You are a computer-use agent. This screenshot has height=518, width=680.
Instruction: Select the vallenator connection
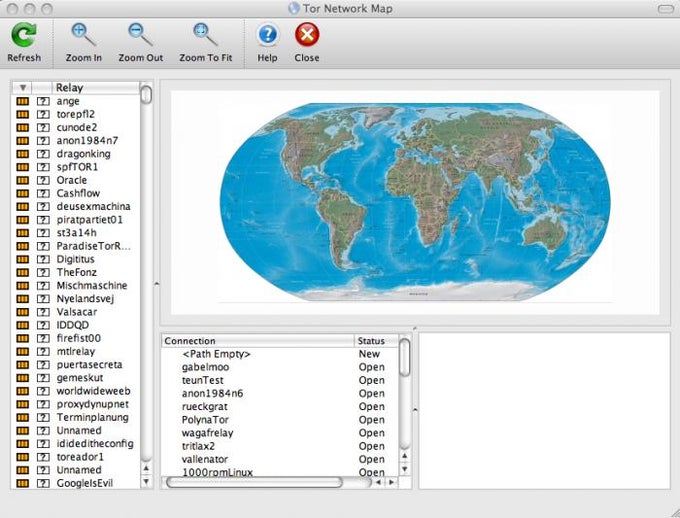pyautogui.click(x=280, y=459)
